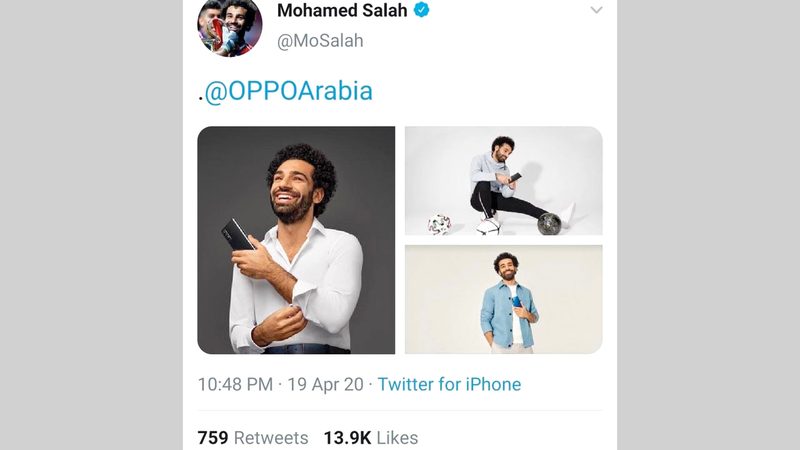Open the large photo with white shirt
Screen dimensions: 800x450
click(296, 240)
